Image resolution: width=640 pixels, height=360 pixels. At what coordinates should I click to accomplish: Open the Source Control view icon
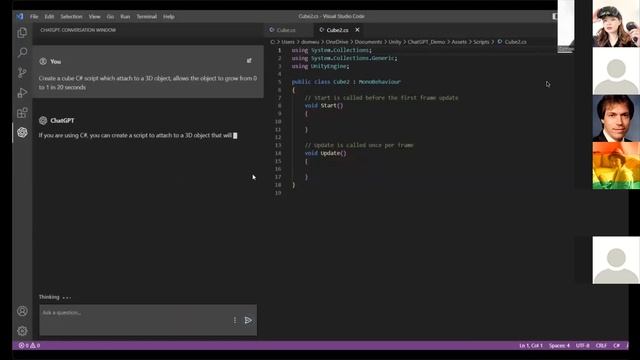[x=22, y=73]
